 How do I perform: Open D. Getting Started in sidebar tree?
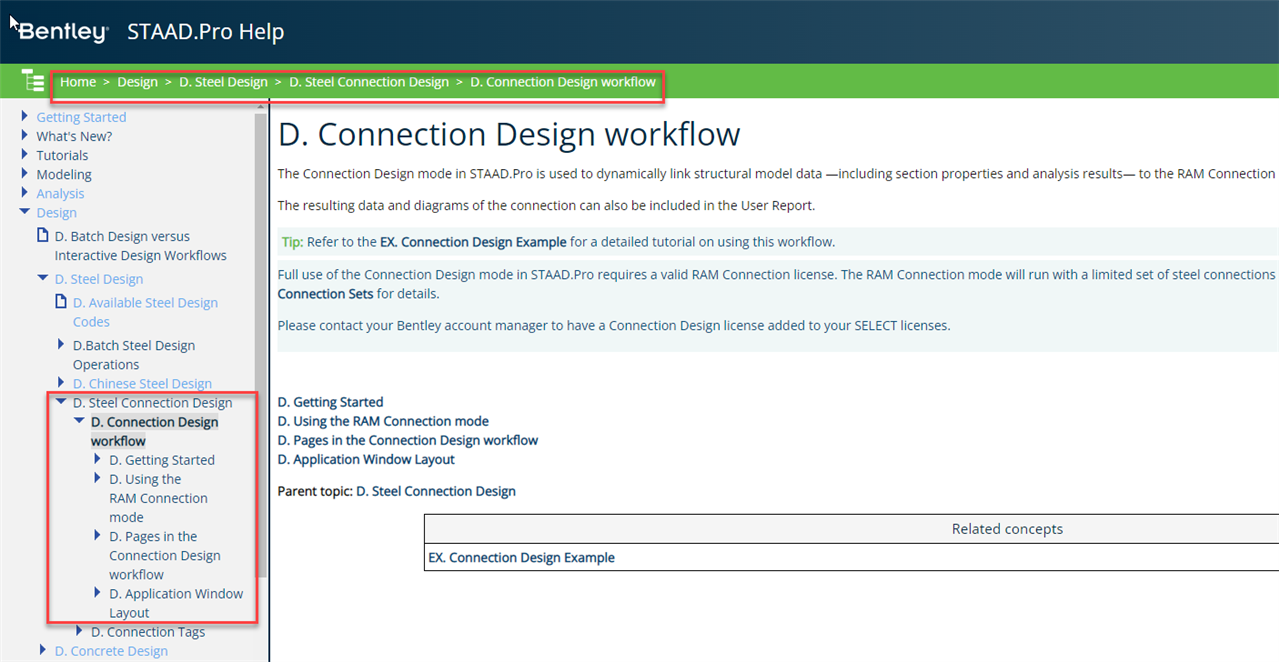pos(162,460)
